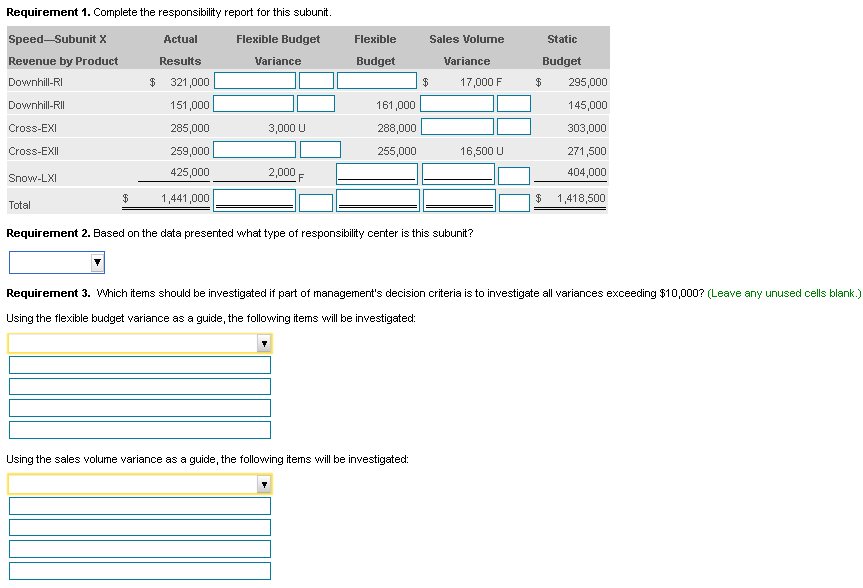
Task: Click the F/U cell for Snow-LXI sales variance
Action: [x=513, y=176]
